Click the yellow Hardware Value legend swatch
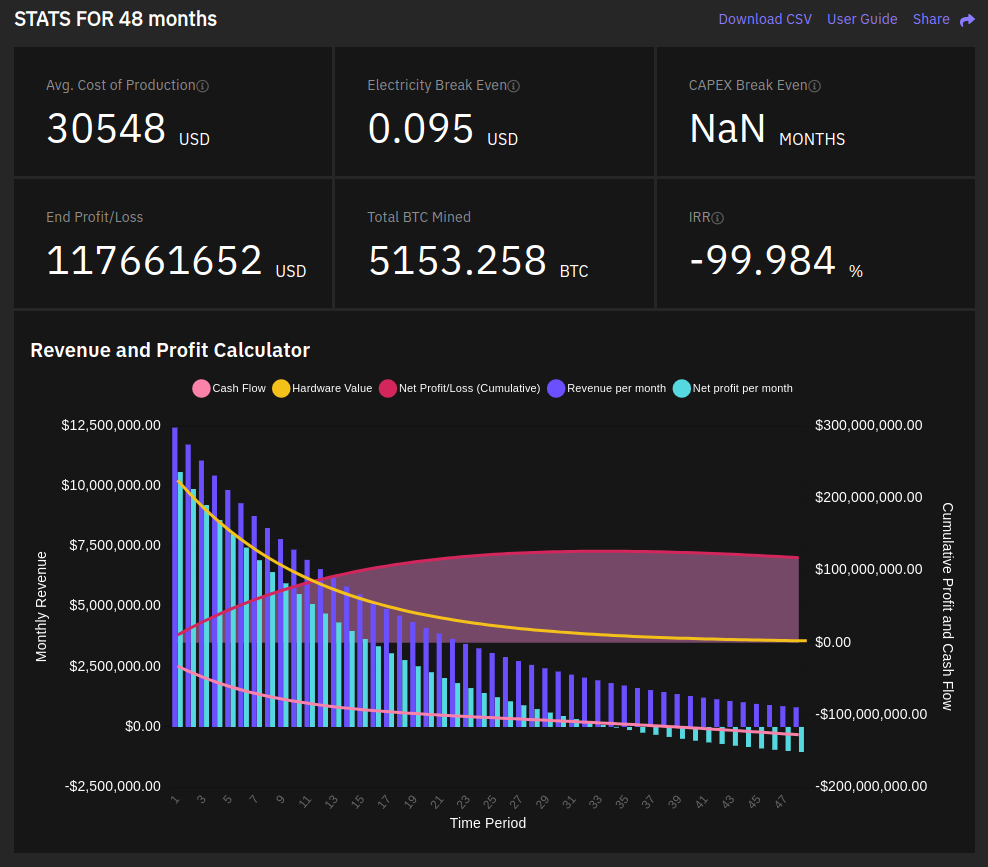Image resolution: width=988 pixels, height=867 pixels. (281, 388)
